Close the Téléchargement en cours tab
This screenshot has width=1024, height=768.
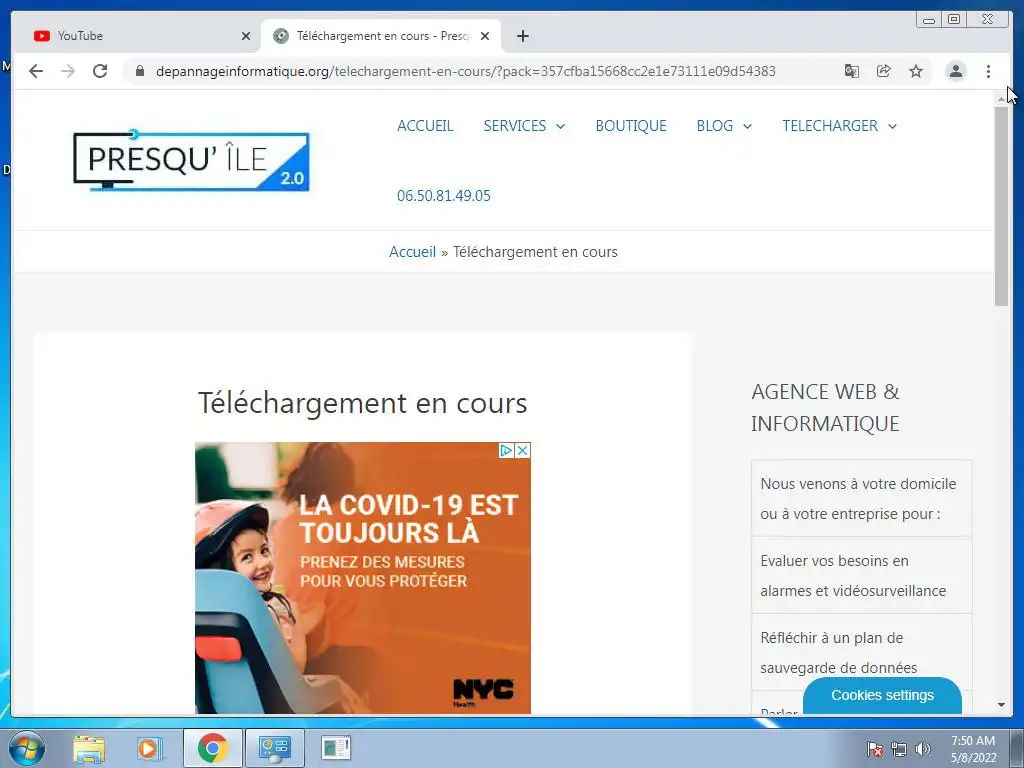click(485, 36)
